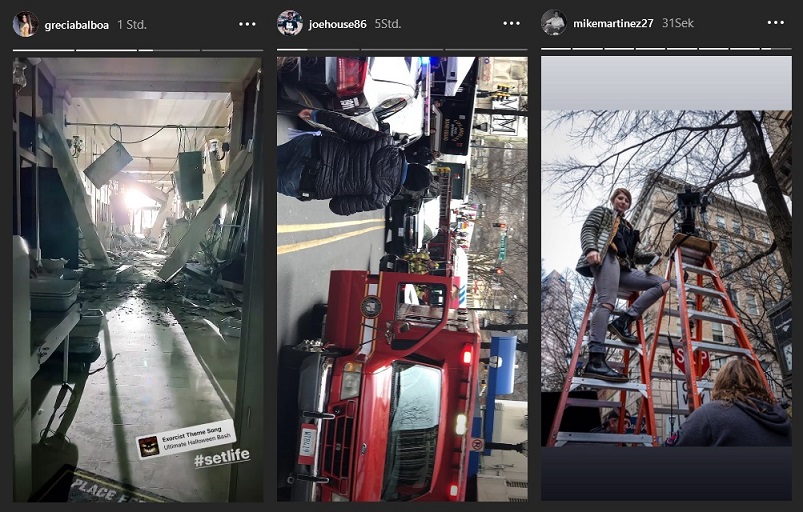Image resolution: width=803 pixels, height=512 pixels.
Task: Open more options for mikemartinez27's story
Action: point(775,23)
